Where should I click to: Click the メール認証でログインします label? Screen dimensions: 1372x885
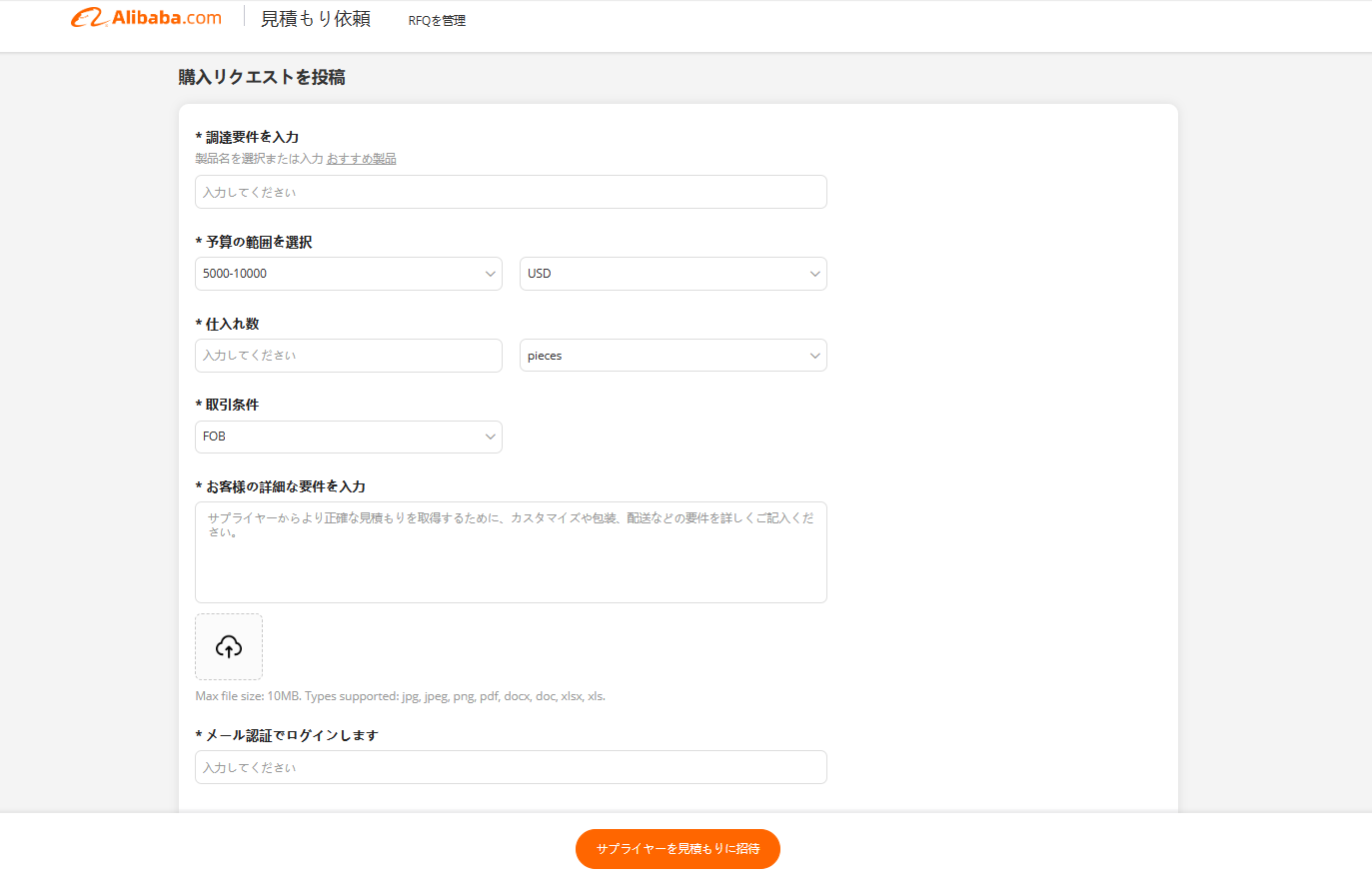(287, 735)
